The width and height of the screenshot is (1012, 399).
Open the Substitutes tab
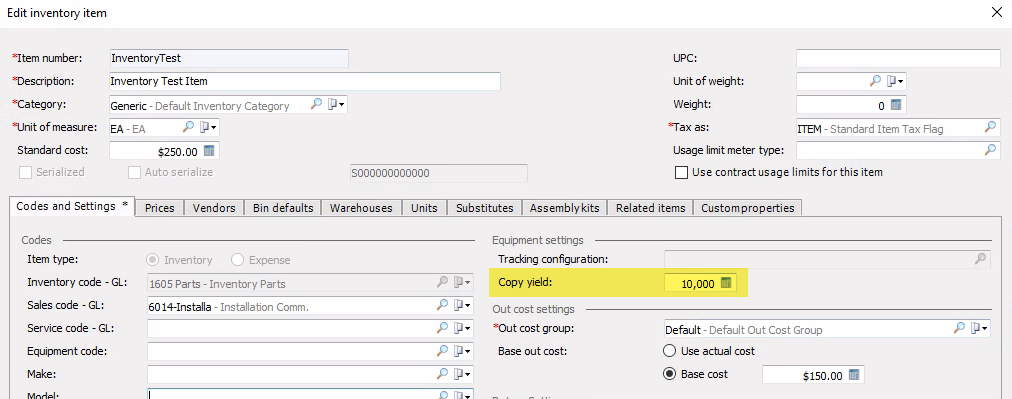pos(485,208)
